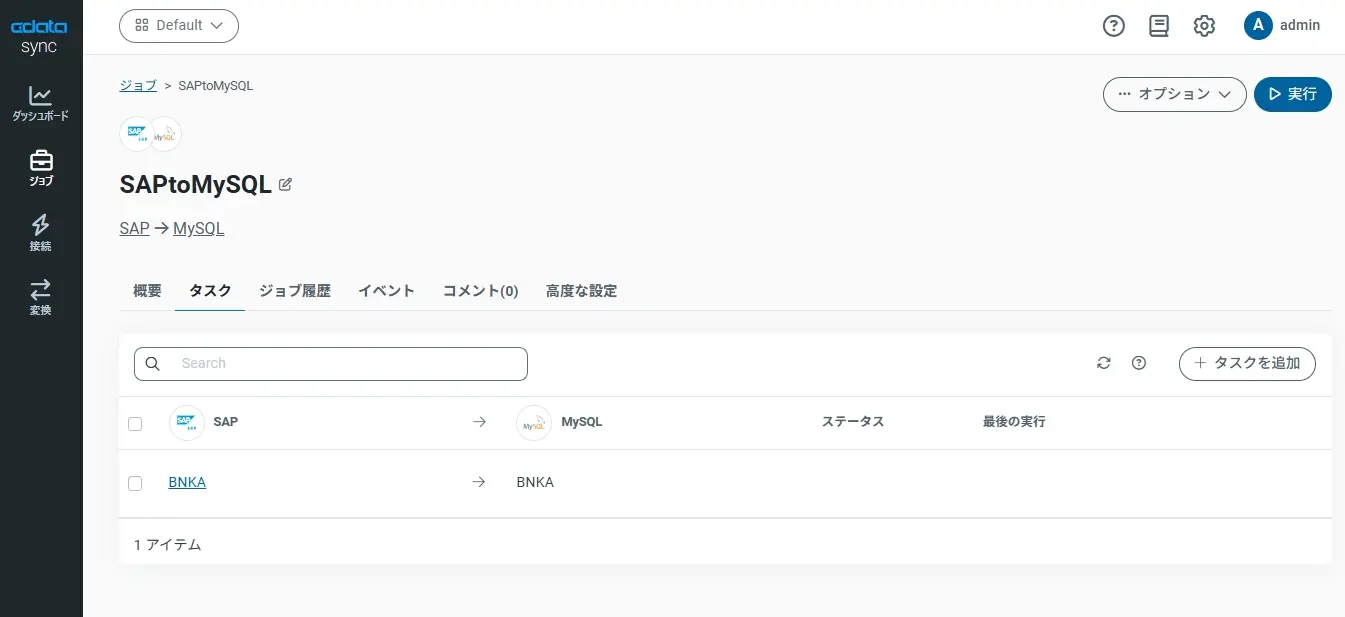
Task: Check the BNKA task row checkbox
Action: coord(135,483)
